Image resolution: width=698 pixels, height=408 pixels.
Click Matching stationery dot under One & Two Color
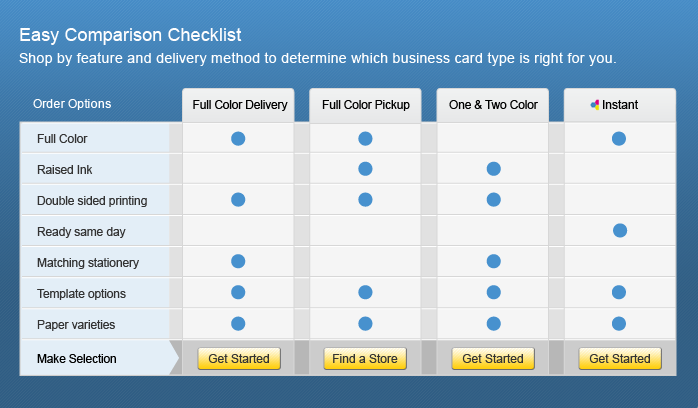click(494, 261)
